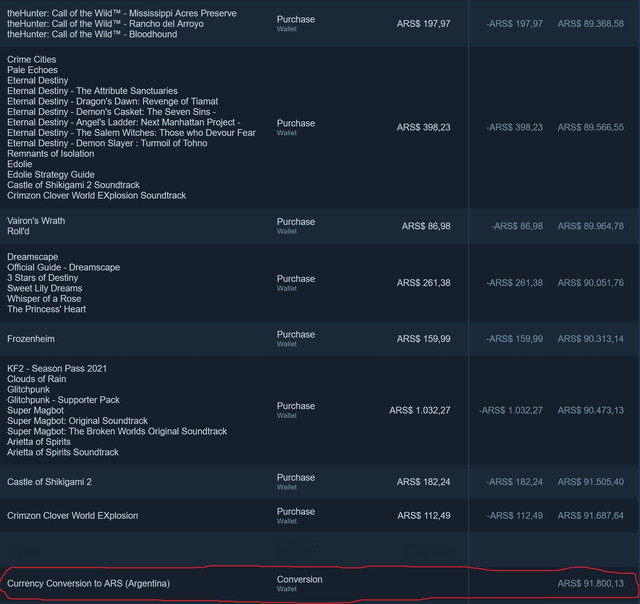The height and width of the screenshot is (604, 640).
Task: Click Crimzon Clover World EXplosion Soundtrack entry
Action: tap(96, 195)
